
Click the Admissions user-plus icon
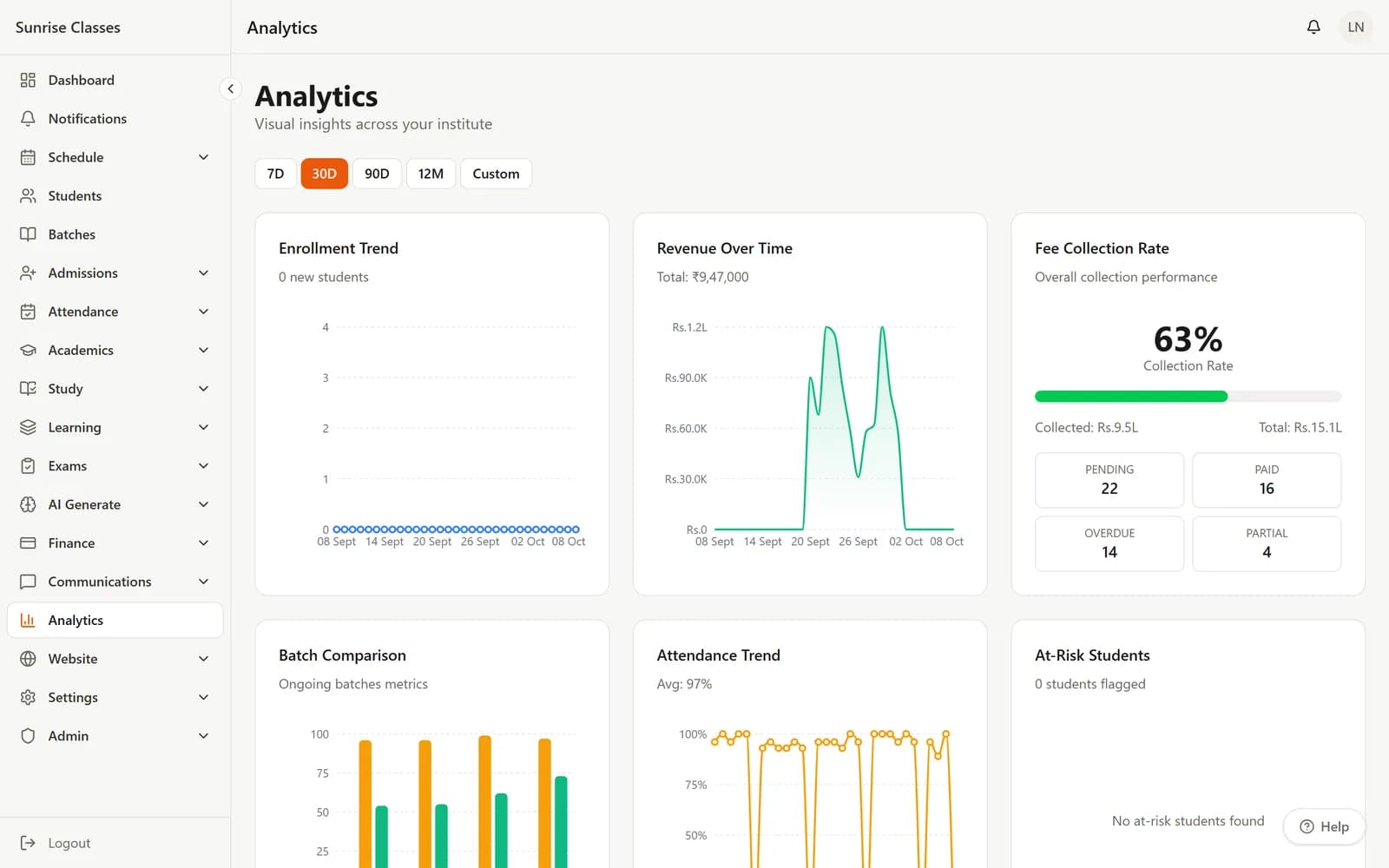point(28,273)
